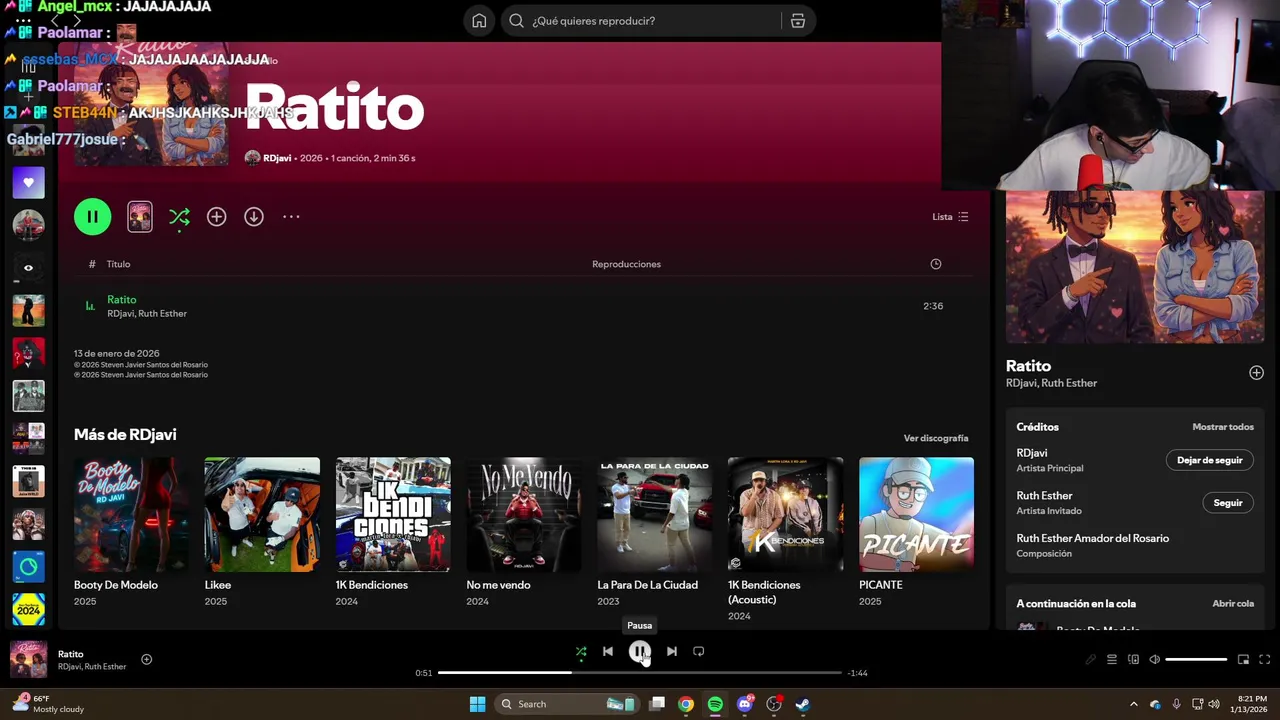Go to Spotify home
The width and height of the screenshot is (1280, 720).
point(479,21)
